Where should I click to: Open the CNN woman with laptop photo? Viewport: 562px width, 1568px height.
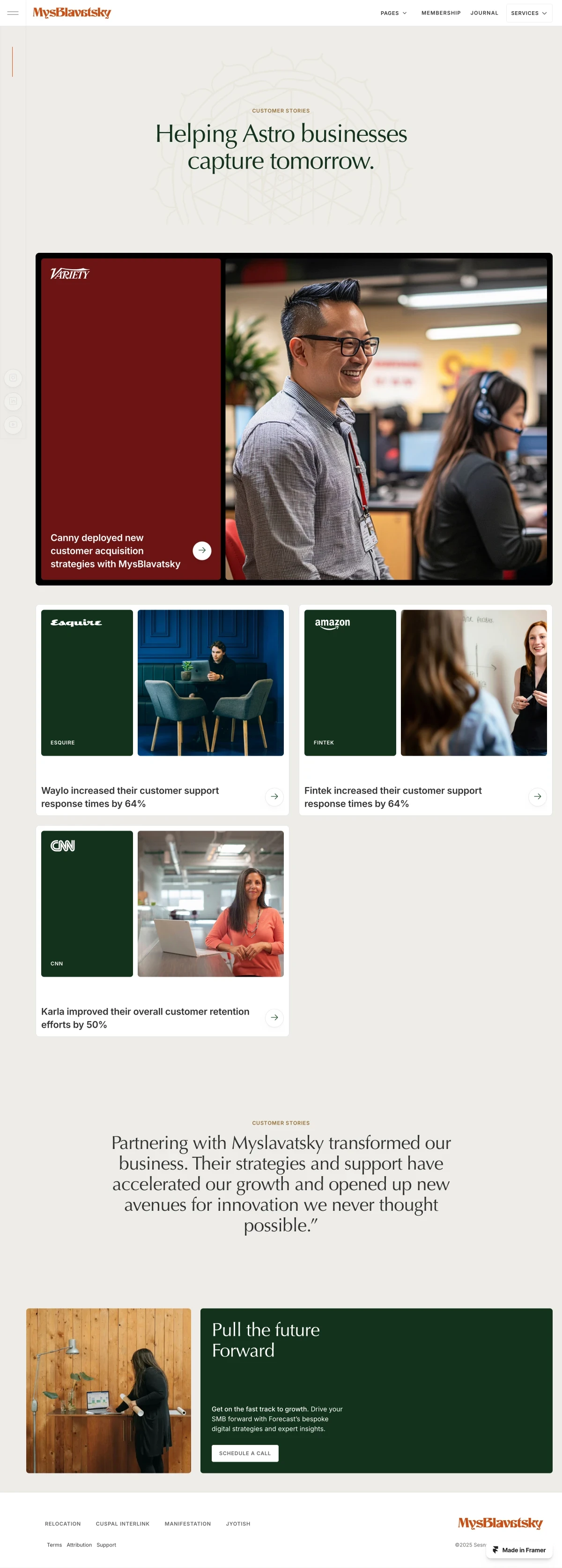point(211,903)
